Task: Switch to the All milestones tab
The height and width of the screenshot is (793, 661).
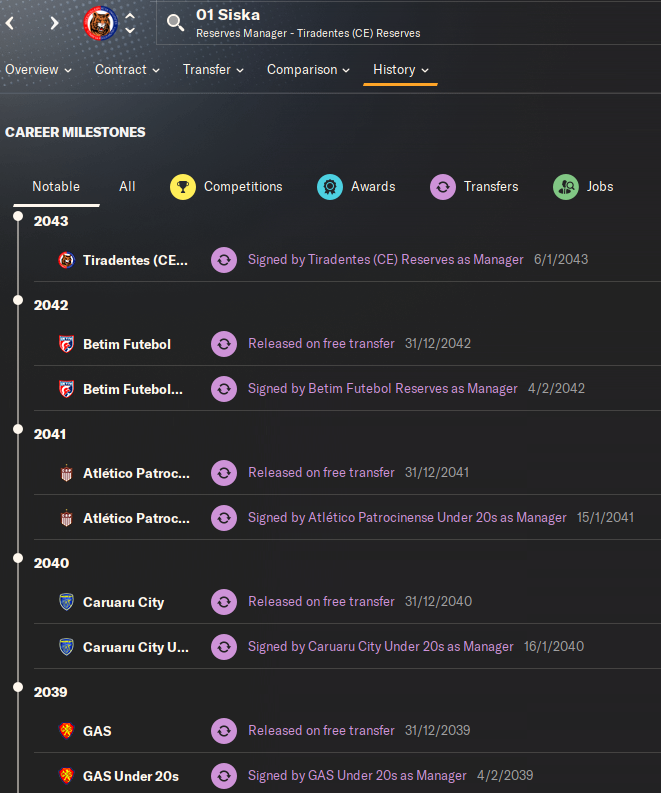Action: point(127,186)
